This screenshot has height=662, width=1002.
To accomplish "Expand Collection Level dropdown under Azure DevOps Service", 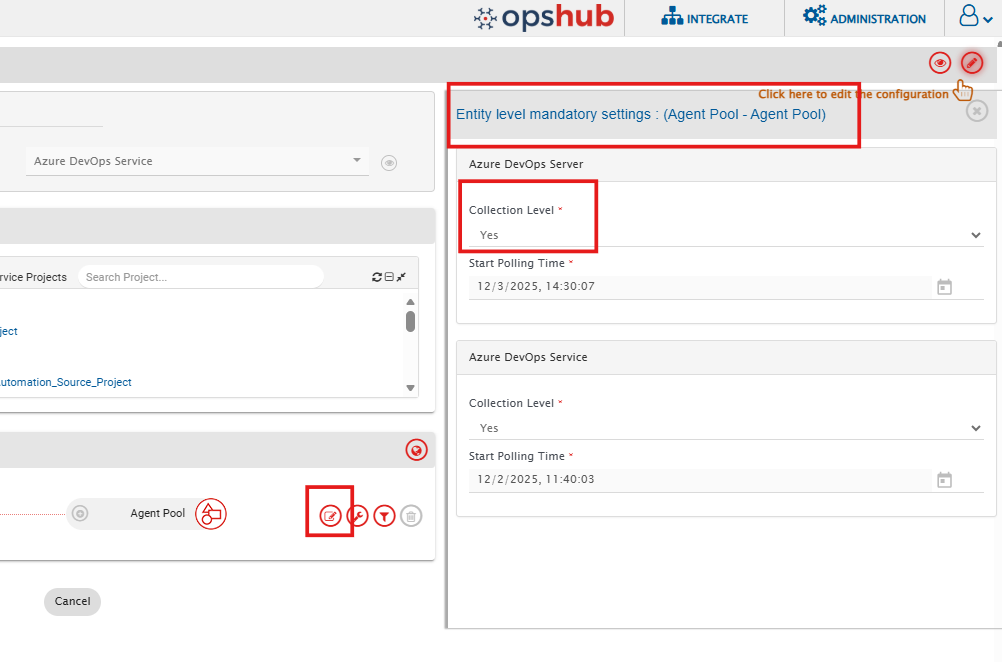I will (x=725, y=428).
